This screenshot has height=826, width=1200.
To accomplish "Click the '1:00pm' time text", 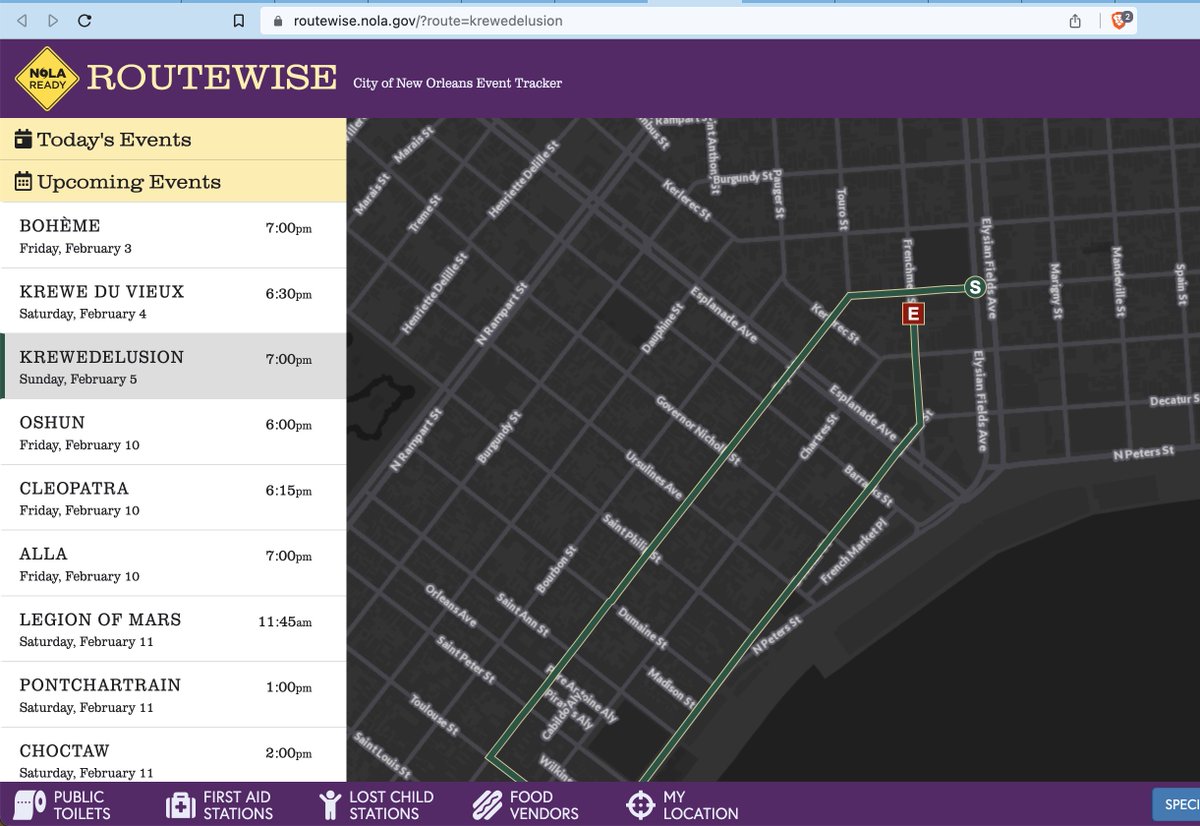I will pyautogui.click(x=288, y=687).
